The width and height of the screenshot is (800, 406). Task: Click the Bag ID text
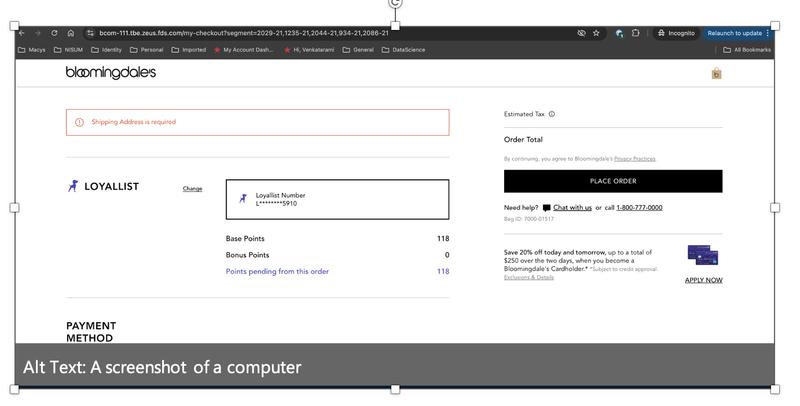pos(529,219)
